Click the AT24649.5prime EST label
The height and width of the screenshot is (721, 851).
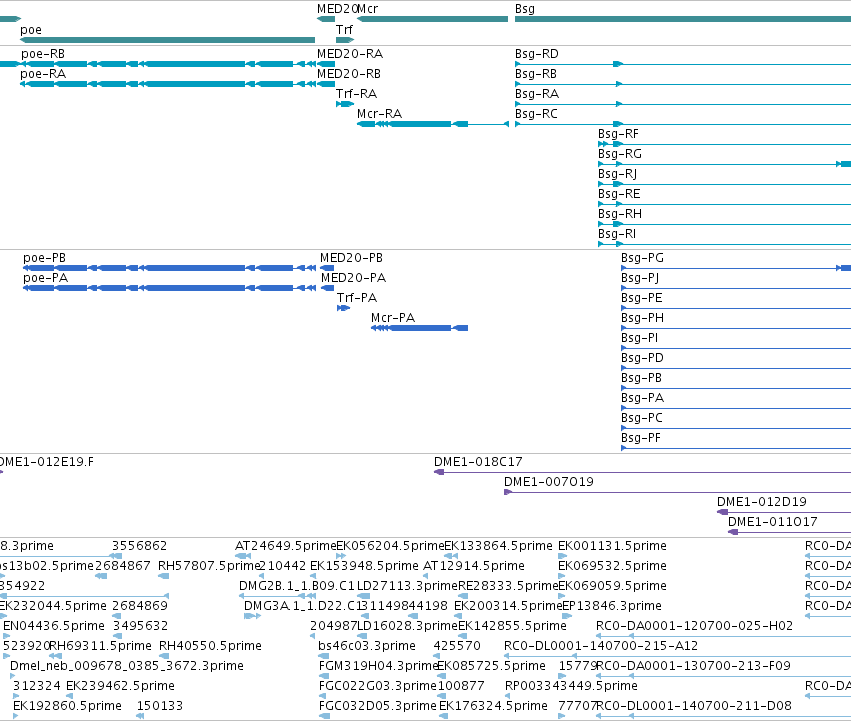(x=285, y=546)
